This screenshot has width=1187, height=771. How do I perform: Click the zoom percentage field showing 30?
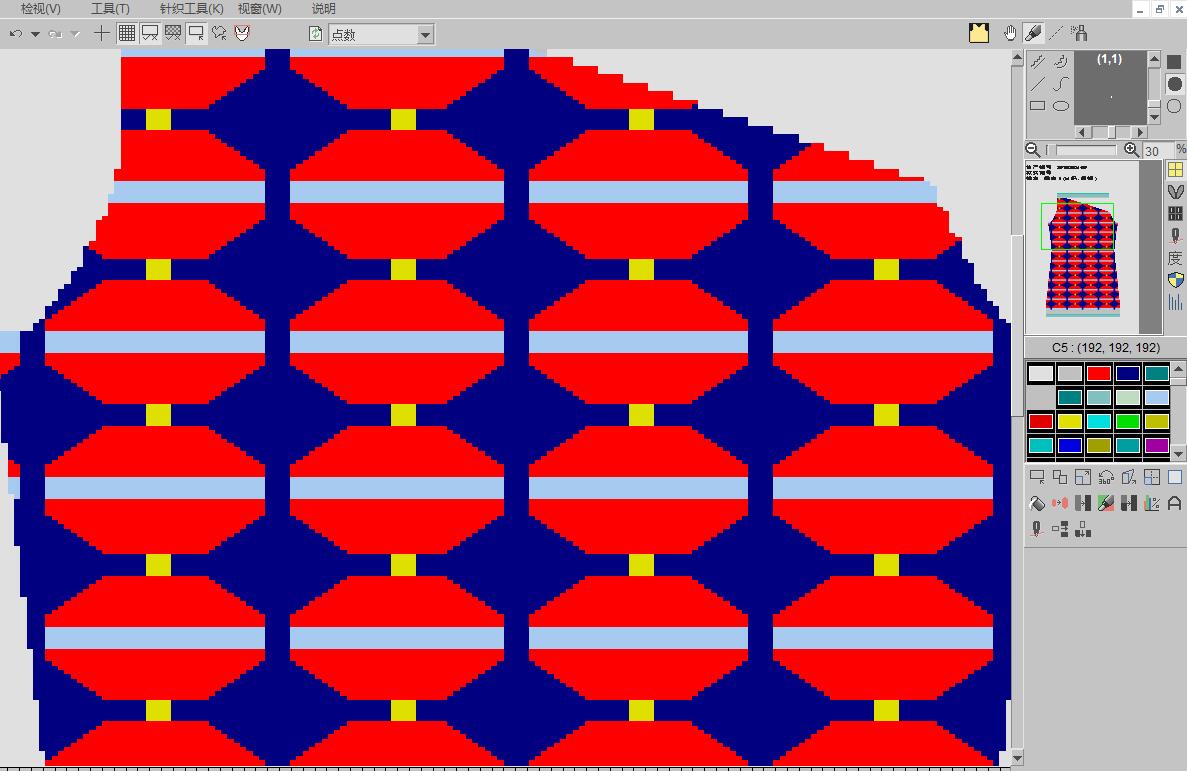tap(1157, 151)
